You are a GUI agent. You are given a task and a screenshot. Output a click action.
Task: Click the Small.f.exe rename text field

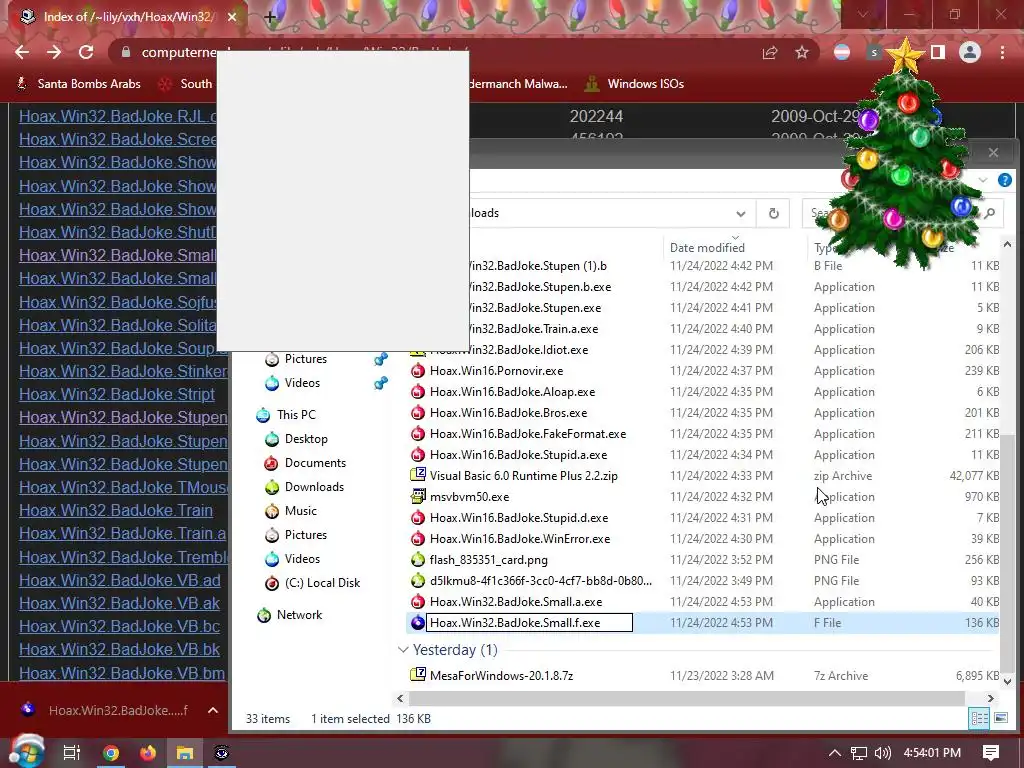pos(530,623)
